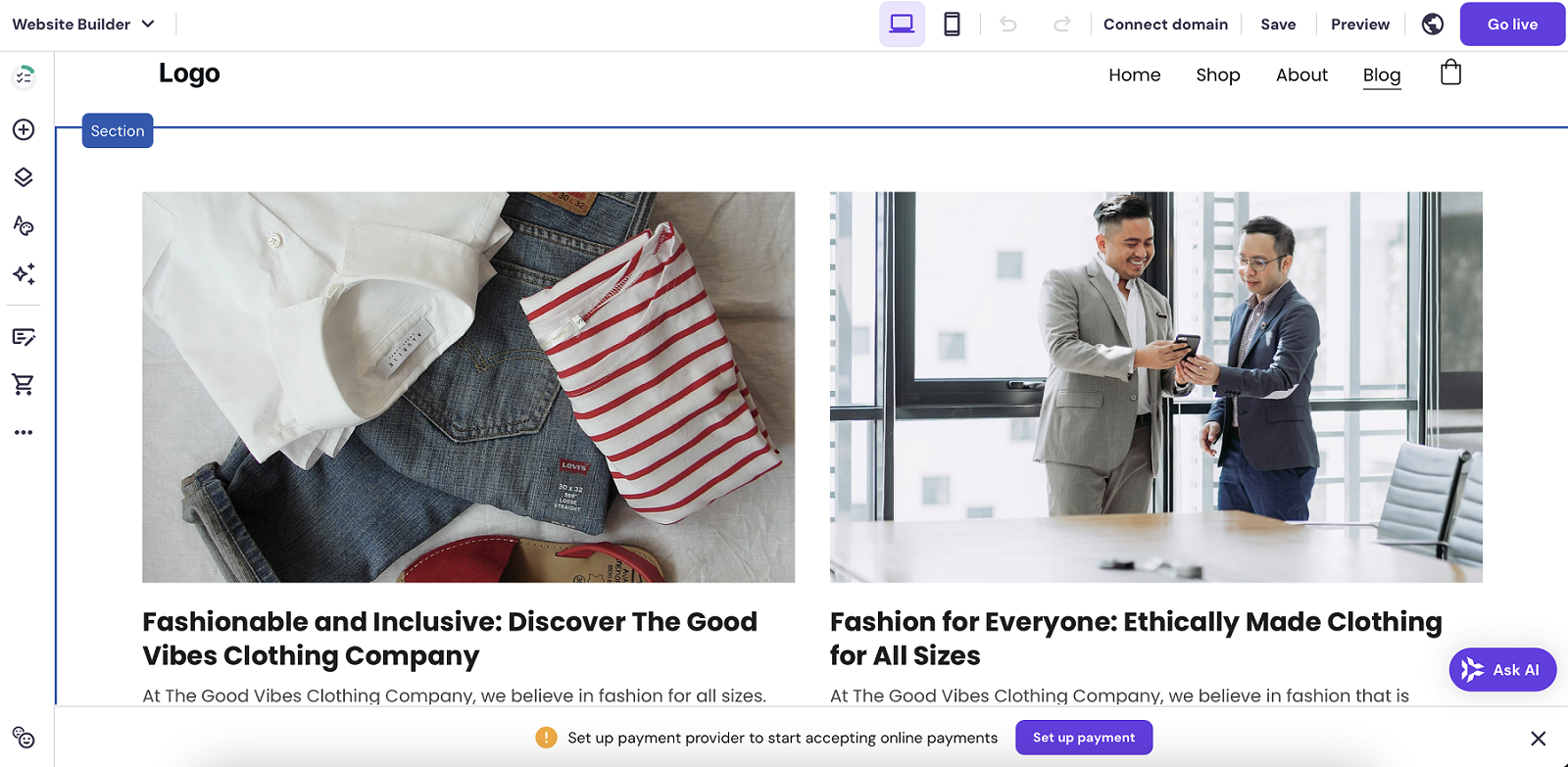This screenshot has width=1568, height=767.
Task: Open the Add elements plus icon
Action: click(x=24, y=130)
